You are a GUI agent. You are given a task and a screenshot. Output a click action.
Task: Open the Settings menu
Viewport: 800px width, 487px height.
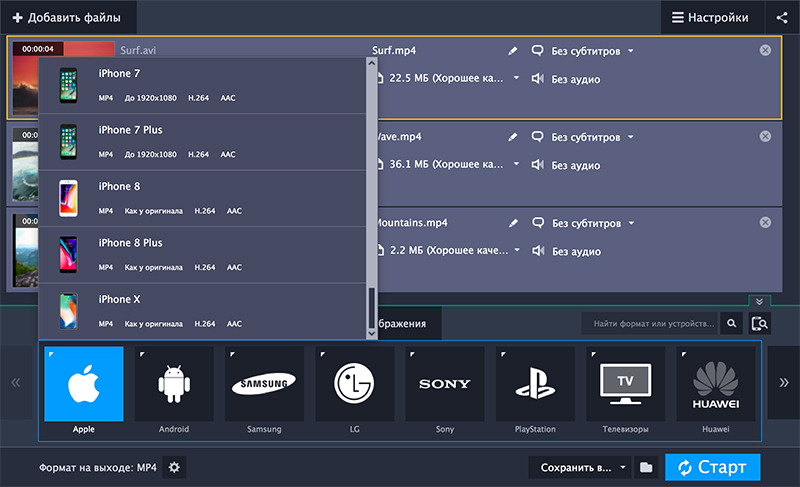tap(712, 17)
